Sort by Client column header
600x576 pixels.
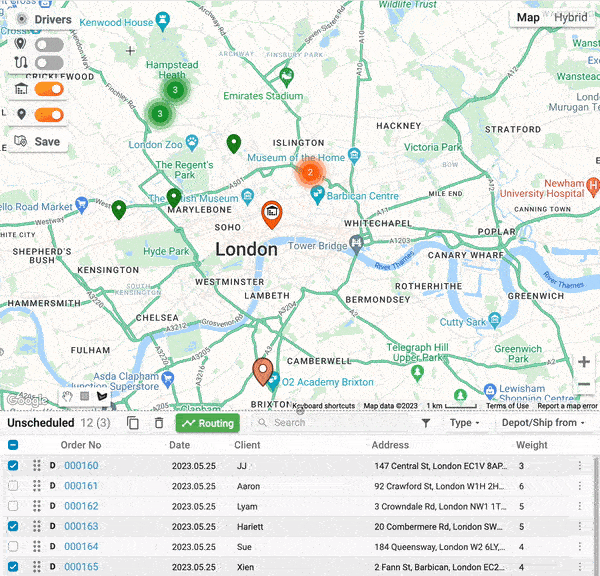(x=247, y=445)
